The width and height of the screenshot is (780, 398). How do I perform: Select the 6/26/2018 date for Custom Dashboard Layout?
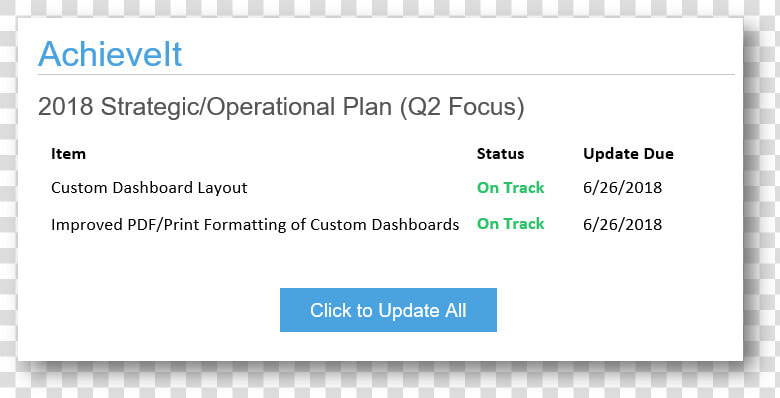tap(622, 188)
